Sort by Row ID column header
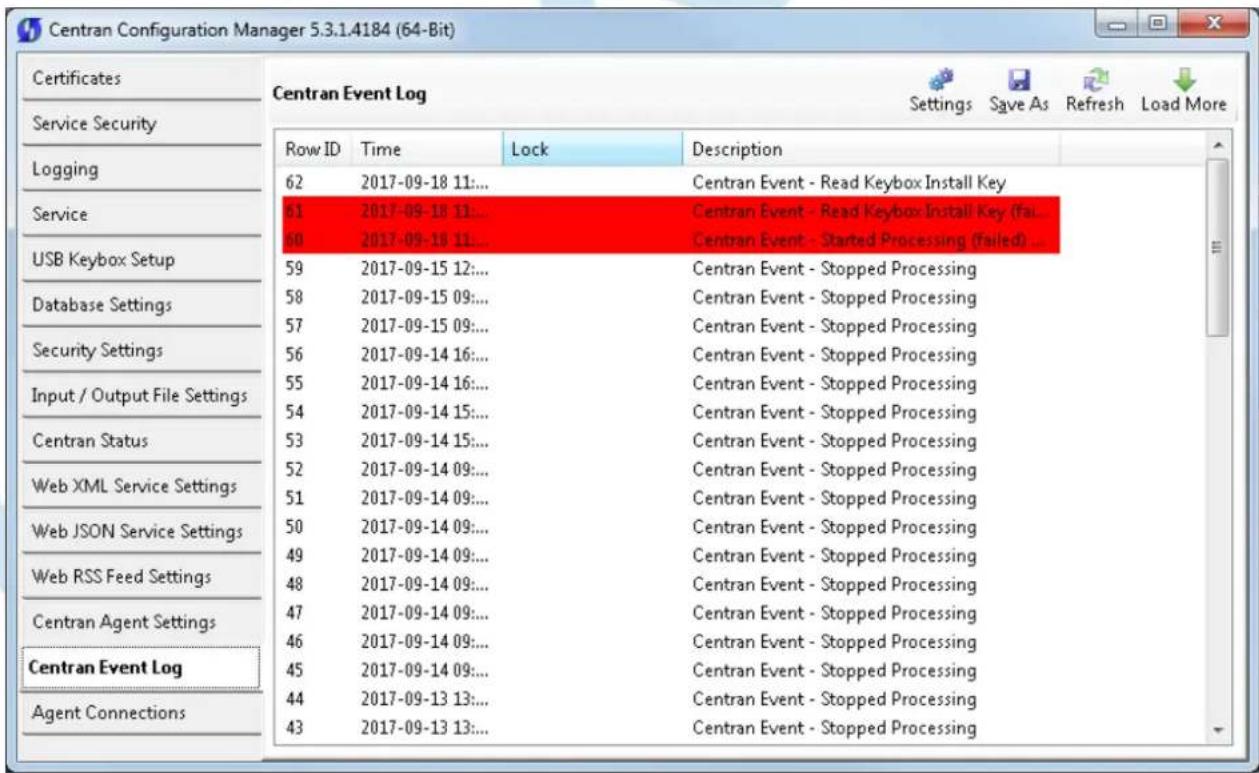This screenshot has height=773, width=1259. (x=314, y=149)
